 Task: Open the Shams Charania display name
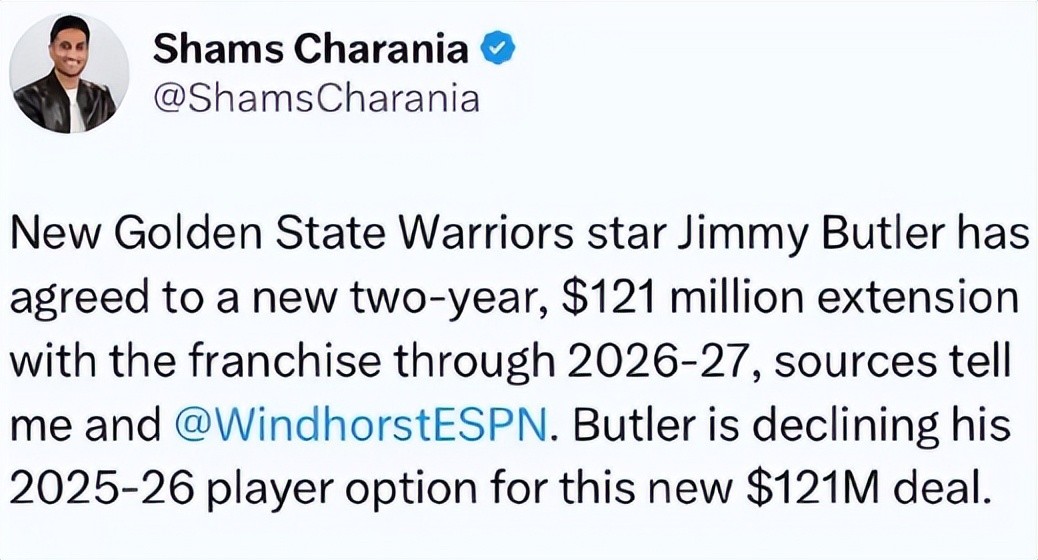click(x=313, y=48)
